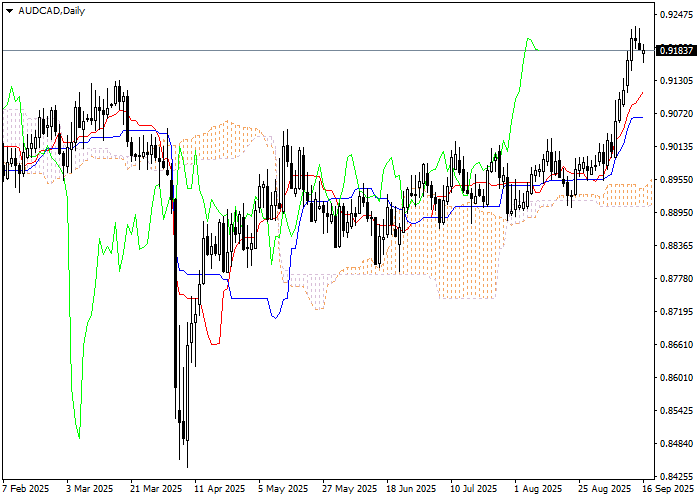Click the 21 Mar 2025 date label
The width and height of the screenshot is (700, 500).
[156, 489]
